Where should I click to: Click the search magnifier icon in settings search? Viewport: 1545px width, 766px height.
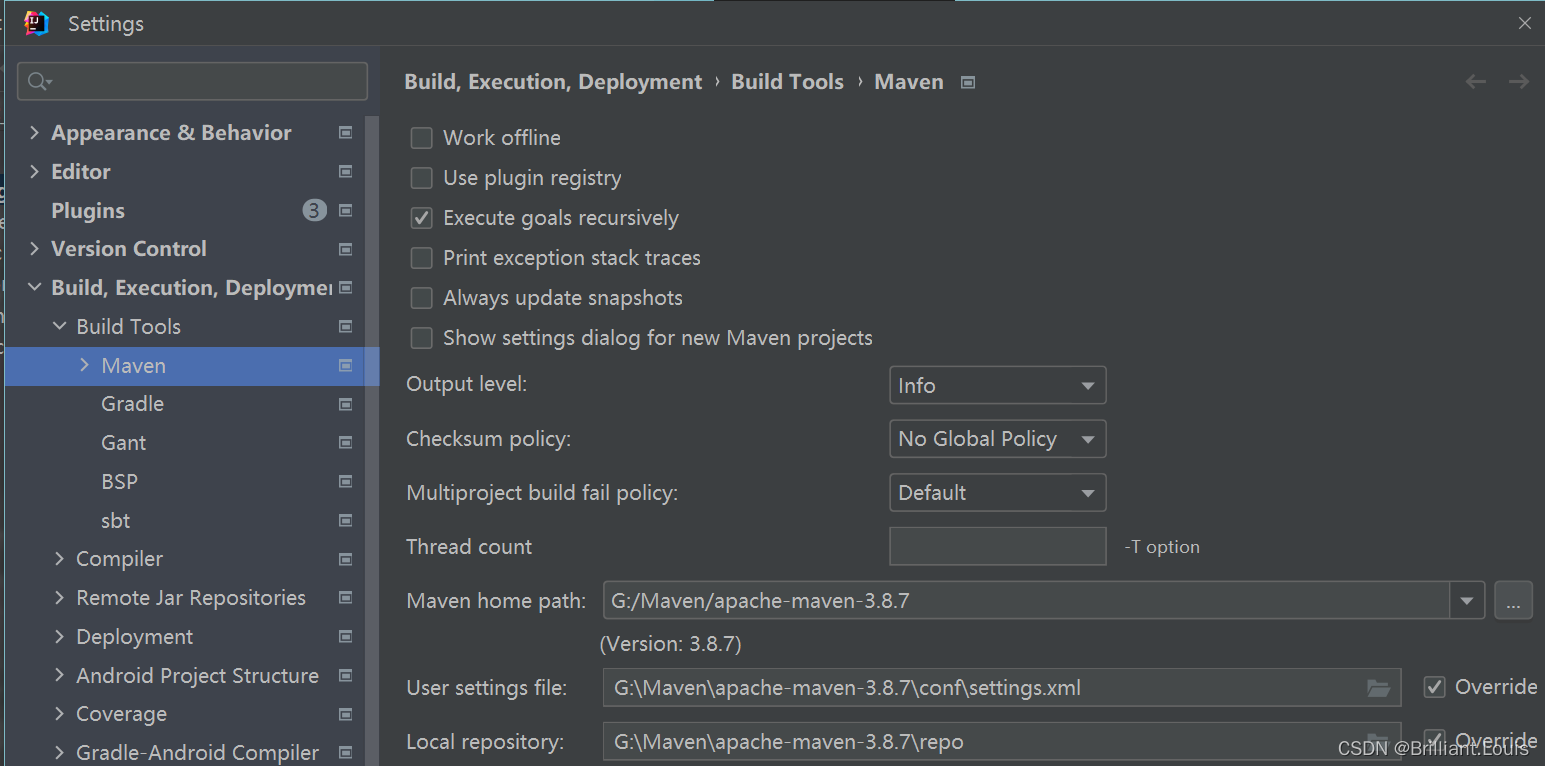pyautogui.click(x=39, y=82)
